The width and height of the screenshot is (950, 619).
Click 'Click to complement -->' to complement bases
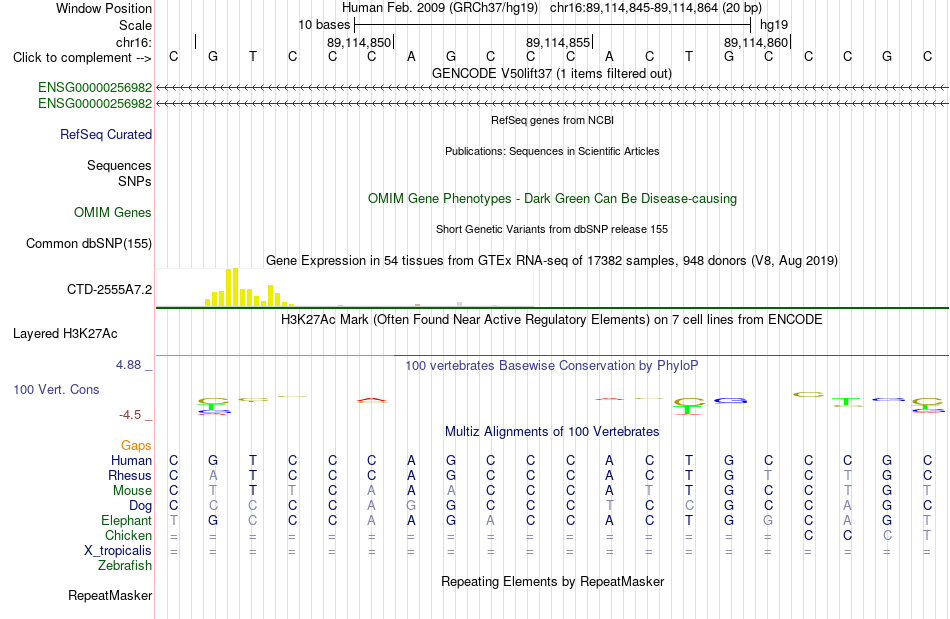coord(82,58)
